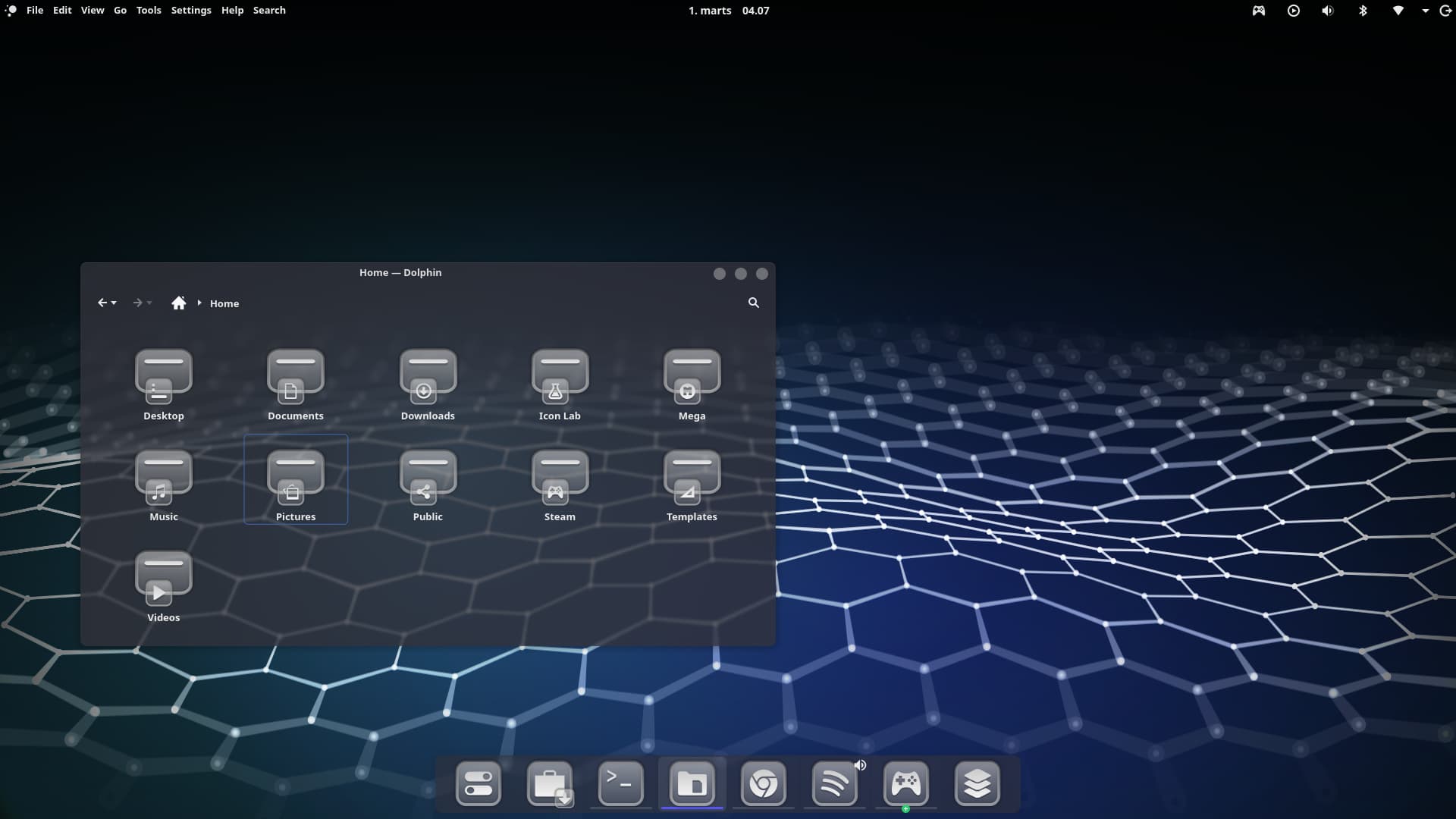
Task: Click the date and time in the top bar
Action: 728,11
